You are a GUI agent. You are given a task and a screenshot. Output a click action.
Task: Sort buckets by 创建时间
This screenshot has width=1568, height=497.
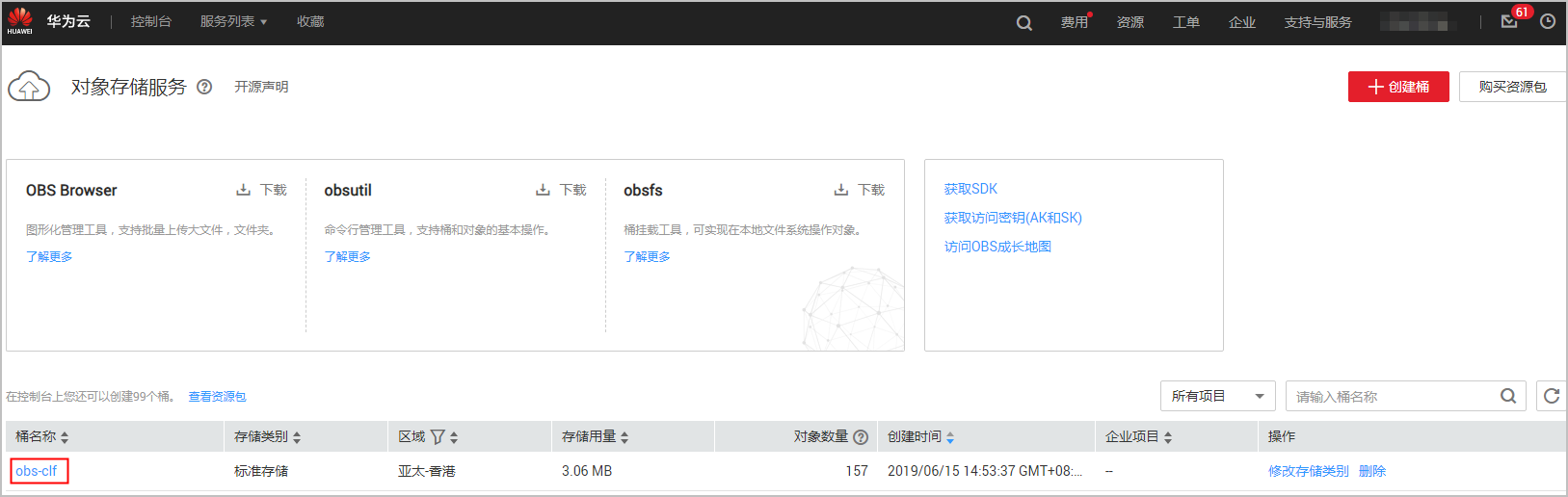point(950,437)
